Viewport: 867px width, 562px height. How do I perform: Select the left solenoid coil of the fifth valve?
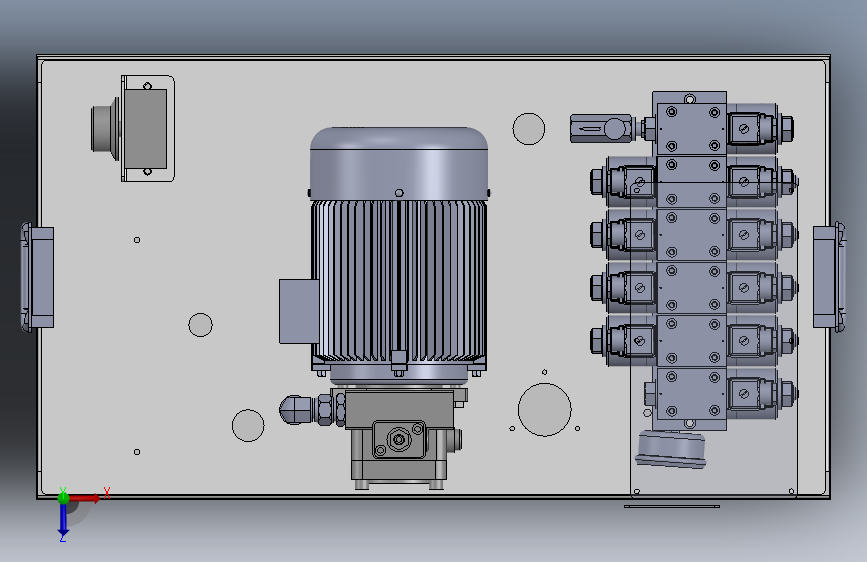pos(631,341)
